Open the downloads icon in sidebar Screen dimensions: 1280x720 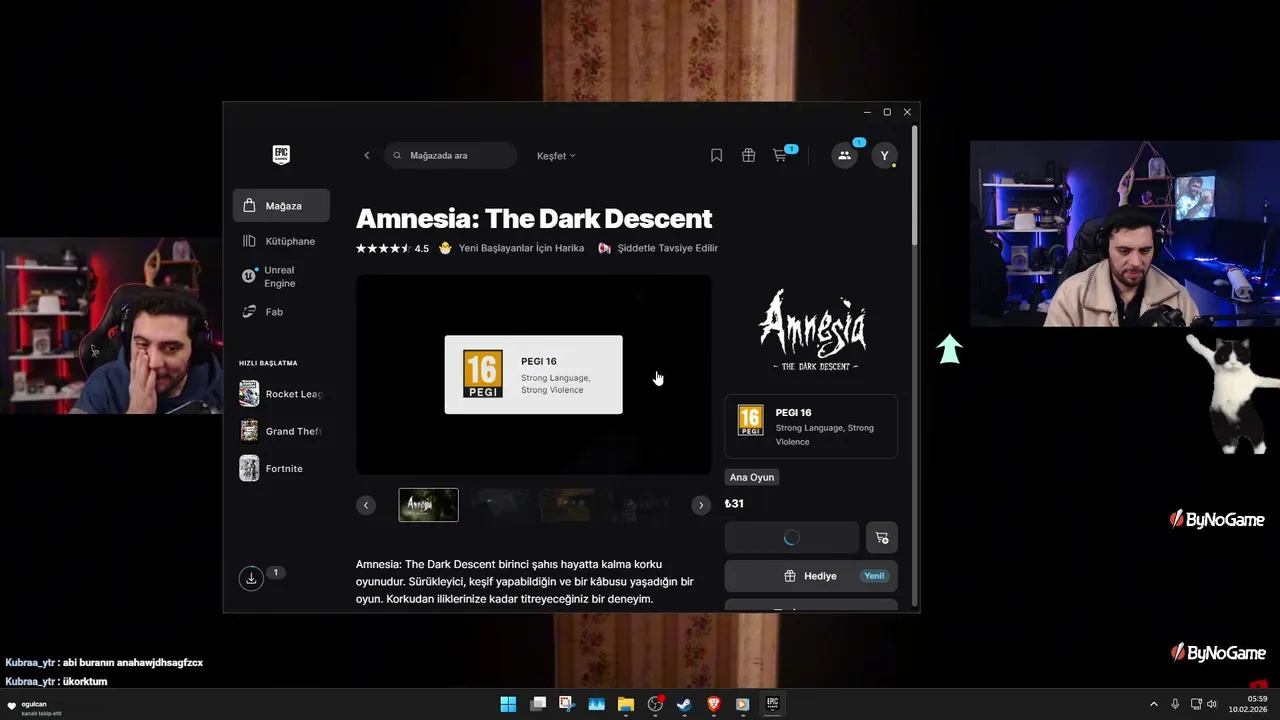tap(251, 578)
